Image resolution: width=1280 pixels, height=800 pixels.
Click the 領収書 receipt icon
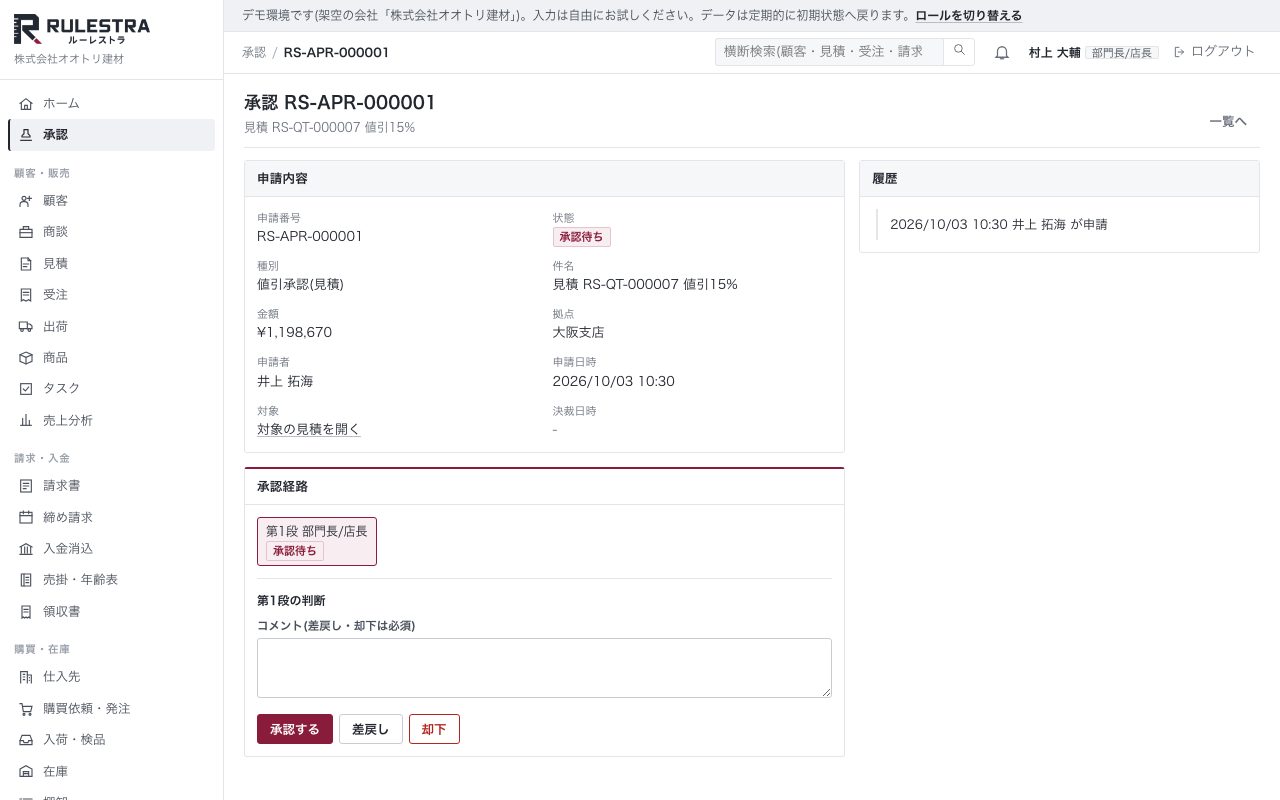(x=26, y=612)
